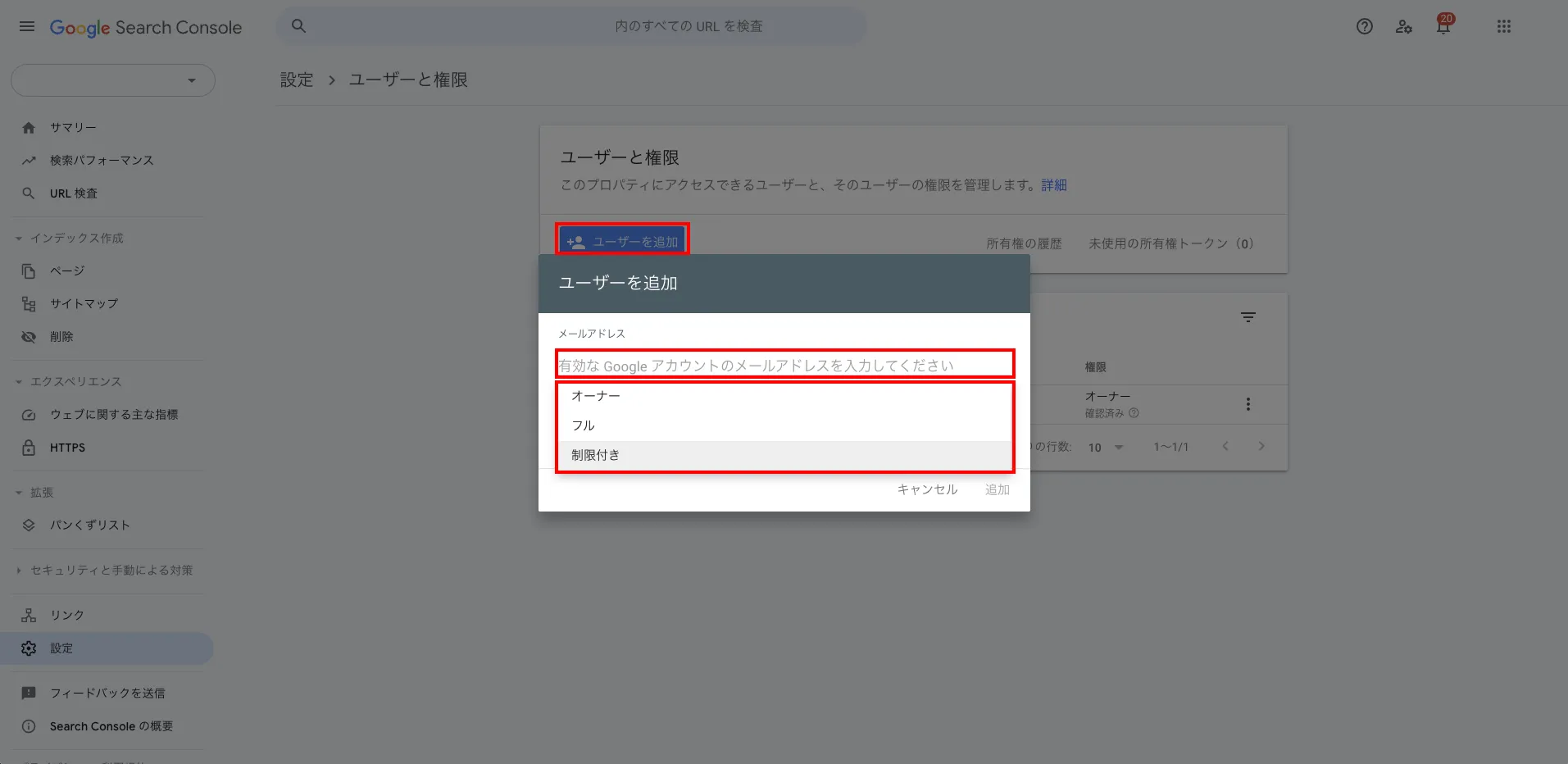The width and height of the screenshot is (1568, 764).
Task: Select 制限付き permission option
Action: [x=785, y=455]
